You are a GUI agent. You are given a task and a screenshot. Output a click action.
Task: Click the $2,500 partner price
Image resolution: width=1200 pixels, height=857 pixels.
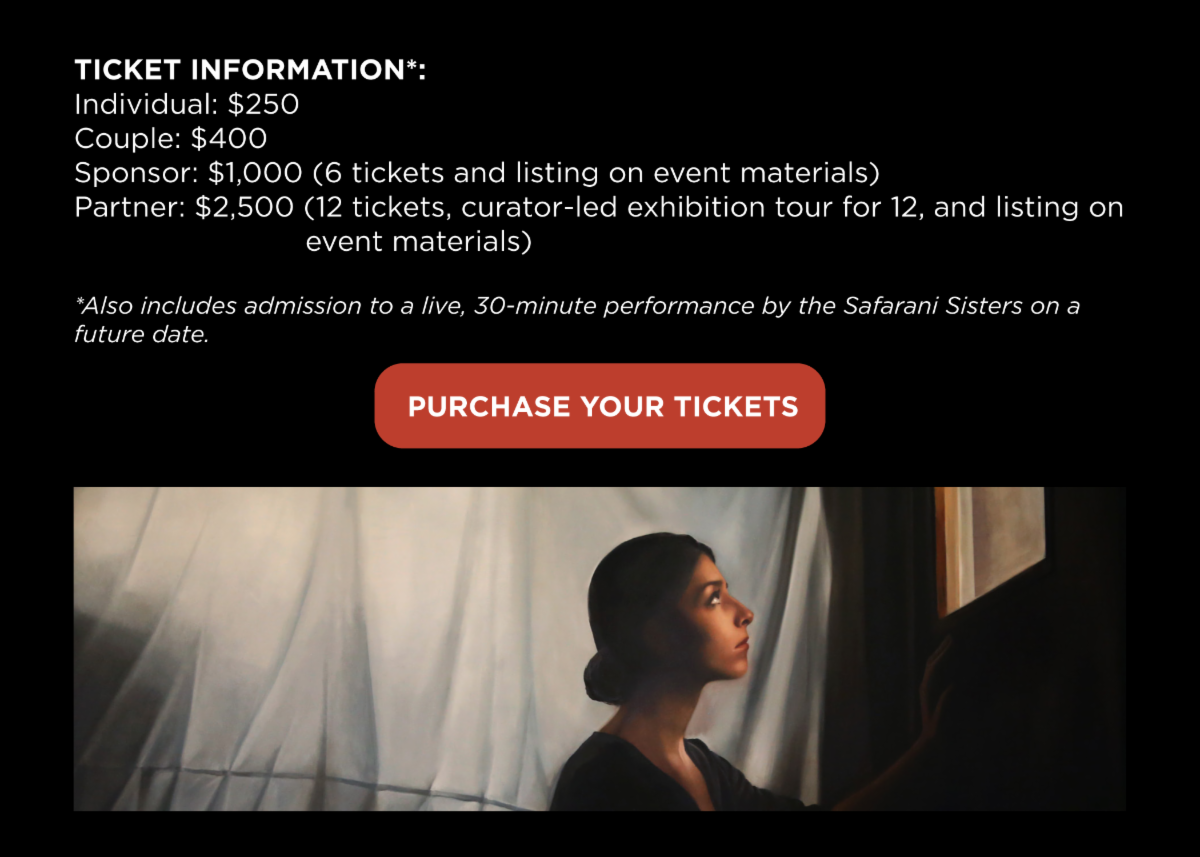245,208
